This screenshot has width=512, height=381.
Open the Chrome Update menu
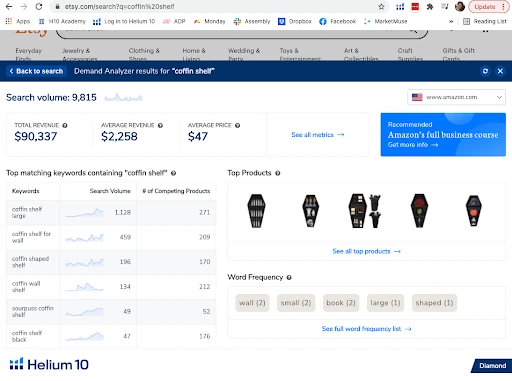pos(489,7)
